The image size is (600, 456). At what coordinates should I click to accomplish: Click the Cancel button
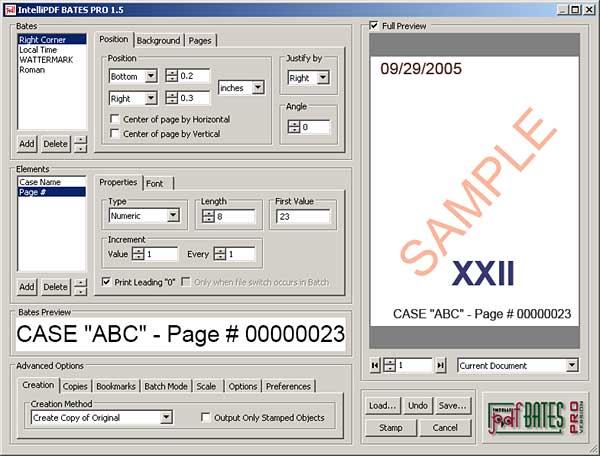445,428
